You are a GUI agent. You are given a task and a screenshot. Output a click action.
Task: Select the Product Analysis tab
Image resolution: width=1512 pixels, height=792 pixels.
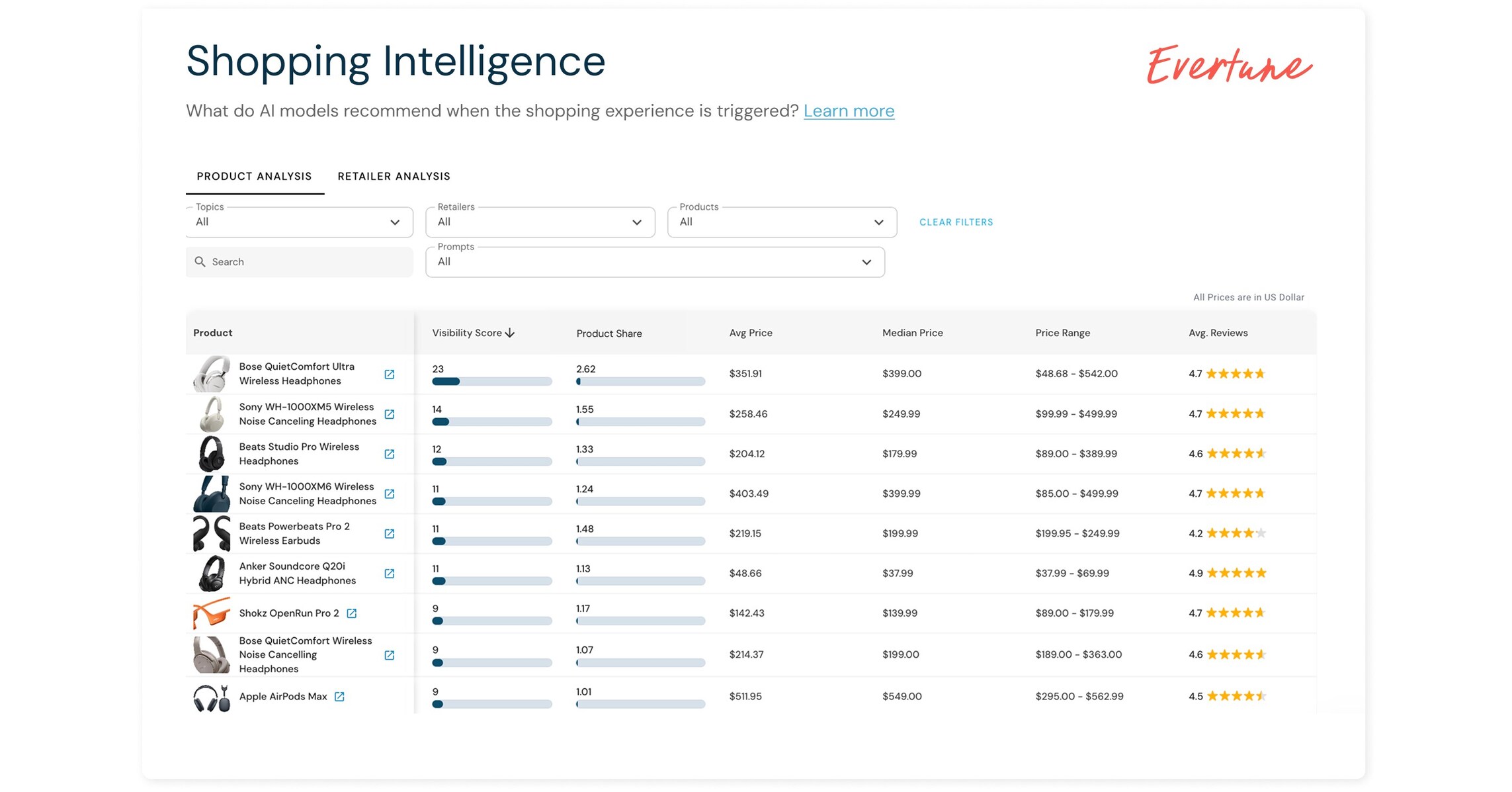(x=254, y=176)
